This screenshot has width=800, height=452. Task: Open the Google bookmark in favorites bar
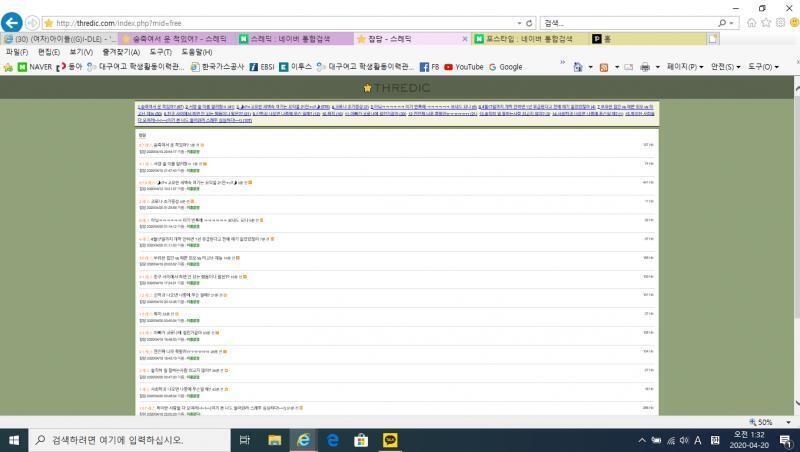pos(505,67)
